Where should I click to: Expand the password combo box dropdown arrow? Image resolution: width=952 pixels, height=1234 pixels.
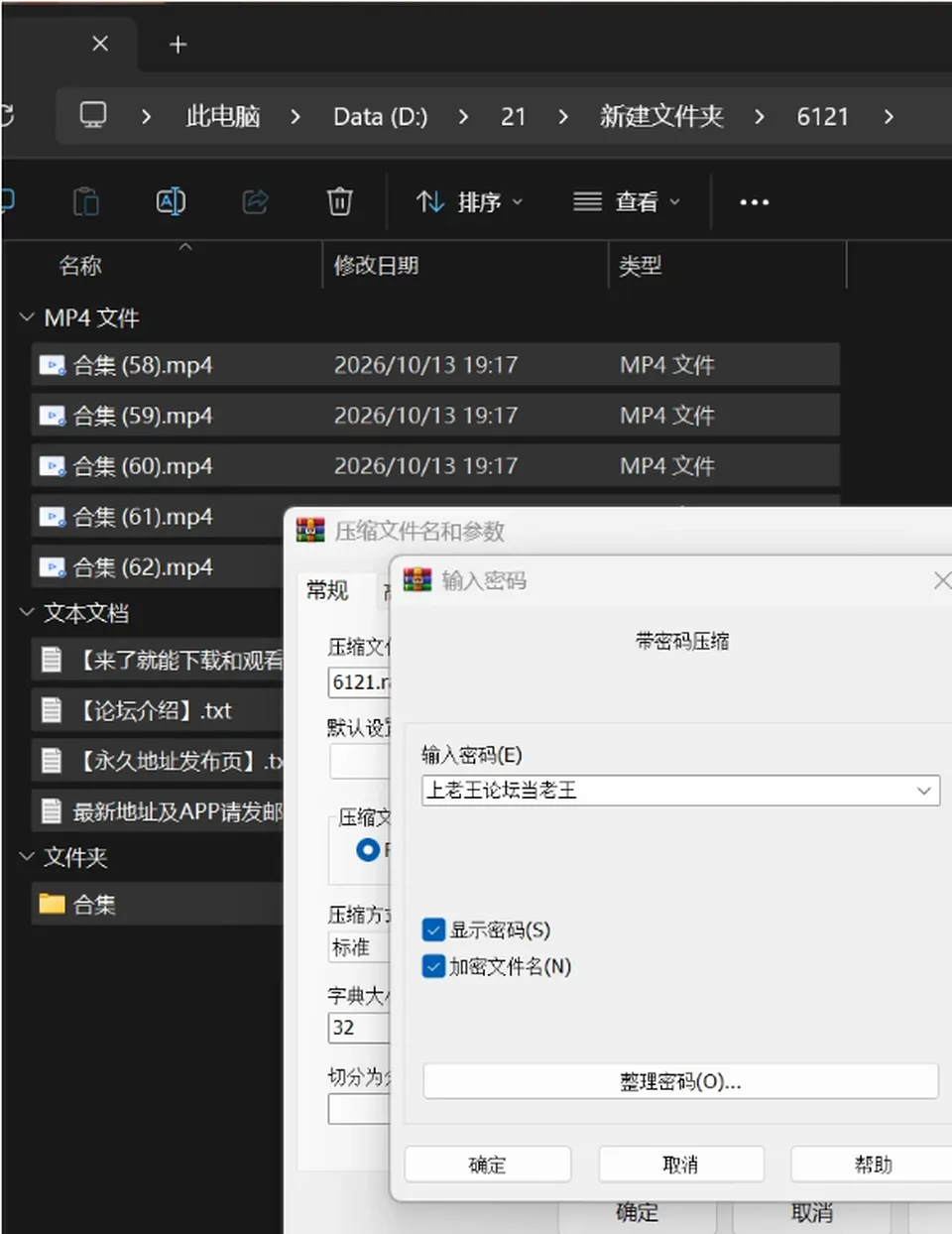pyautogui.click(x=923, y=791)
